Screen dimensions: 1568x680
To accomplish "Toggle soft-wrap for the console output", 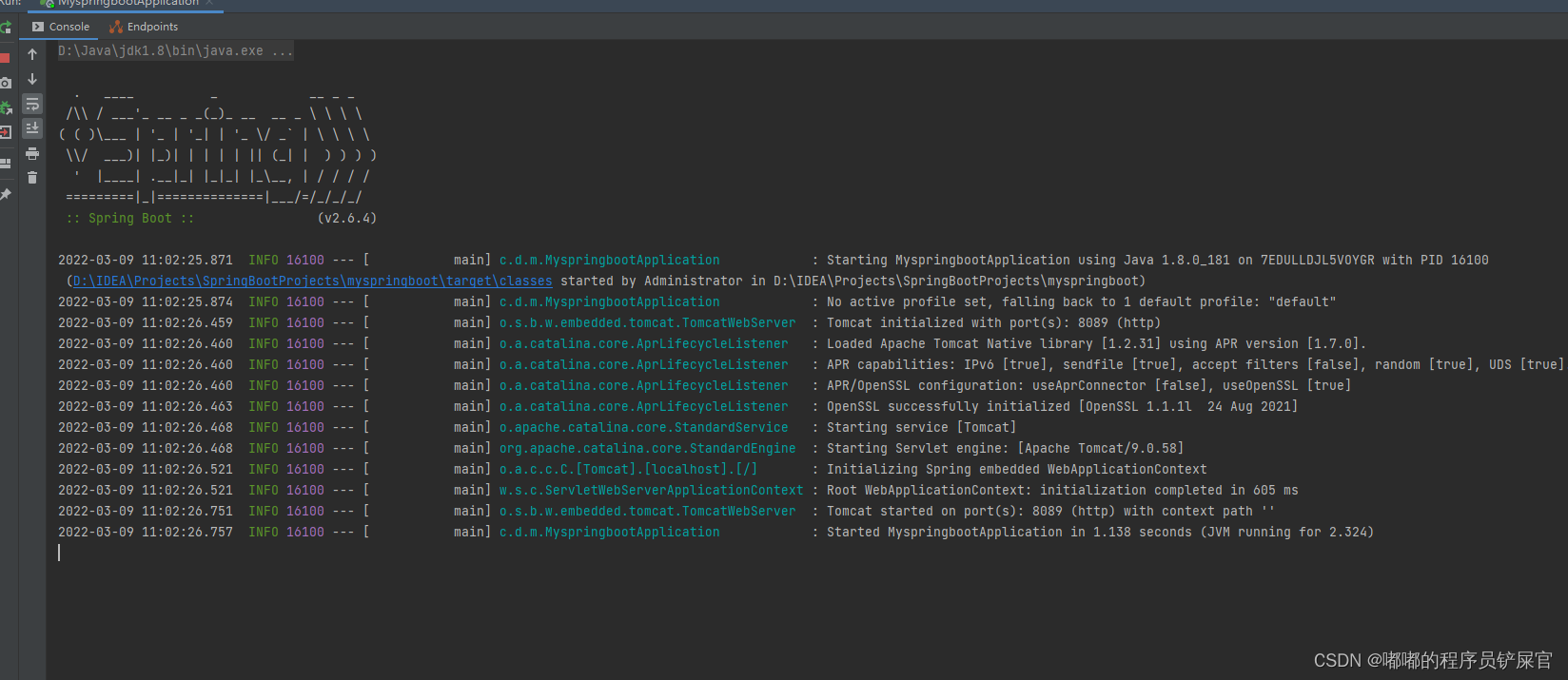I will pyautogui.click(x=32, y=104).
